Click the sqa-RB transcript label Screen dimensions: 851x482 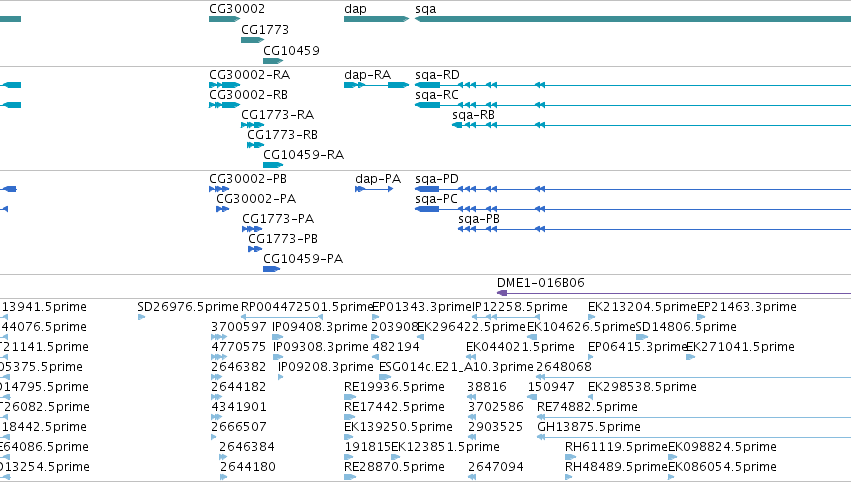(x=473, y=115)
